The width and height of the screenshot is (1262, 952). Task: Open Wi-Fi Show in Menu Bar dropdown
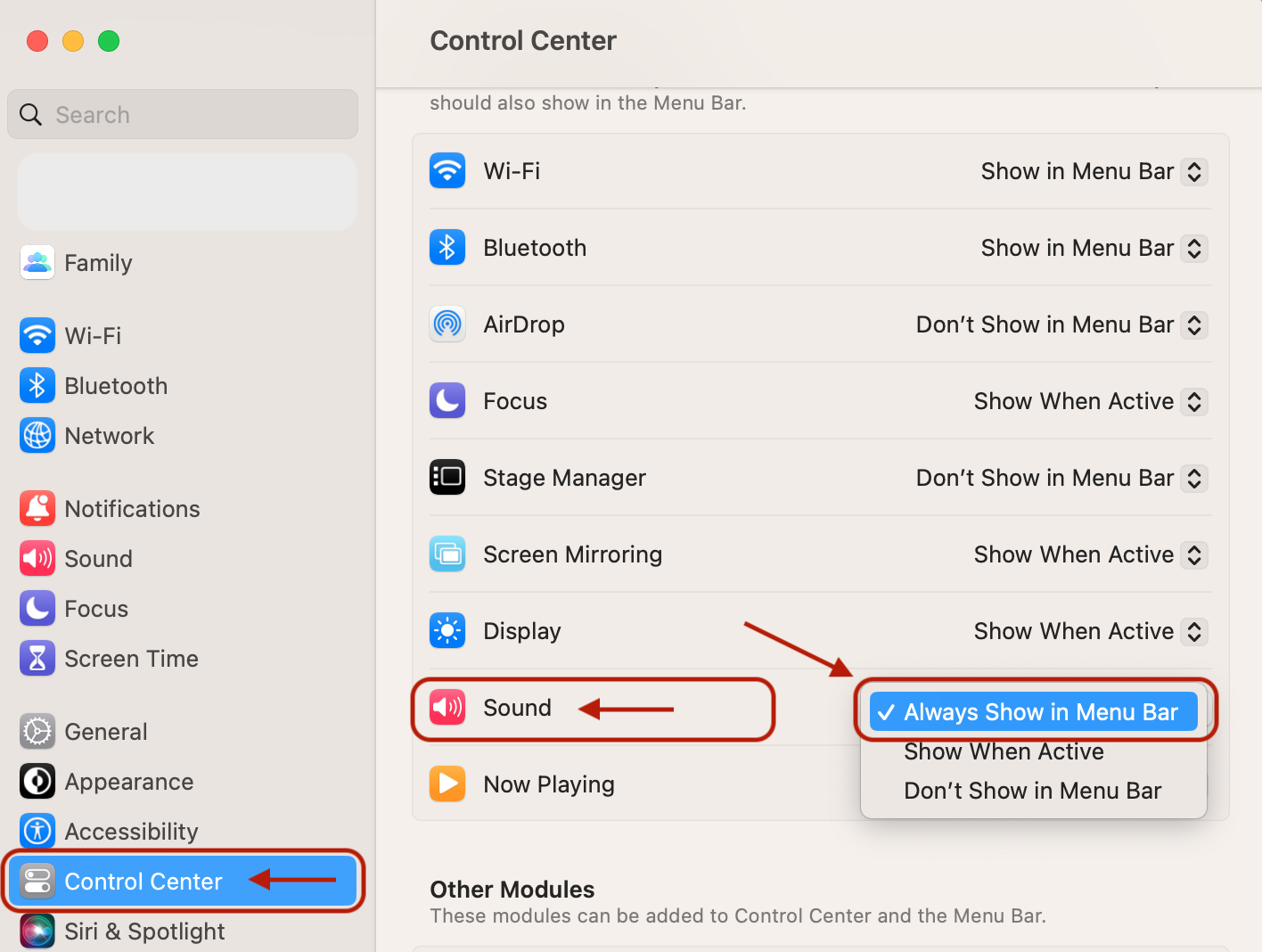pos(1094,171)
